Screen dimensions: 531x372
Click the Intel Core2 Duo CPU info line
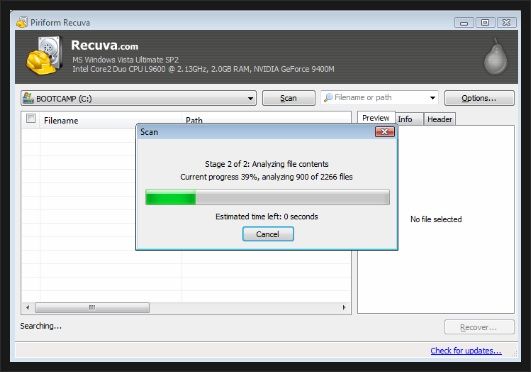pyautogui.click(x=203, y=69)
